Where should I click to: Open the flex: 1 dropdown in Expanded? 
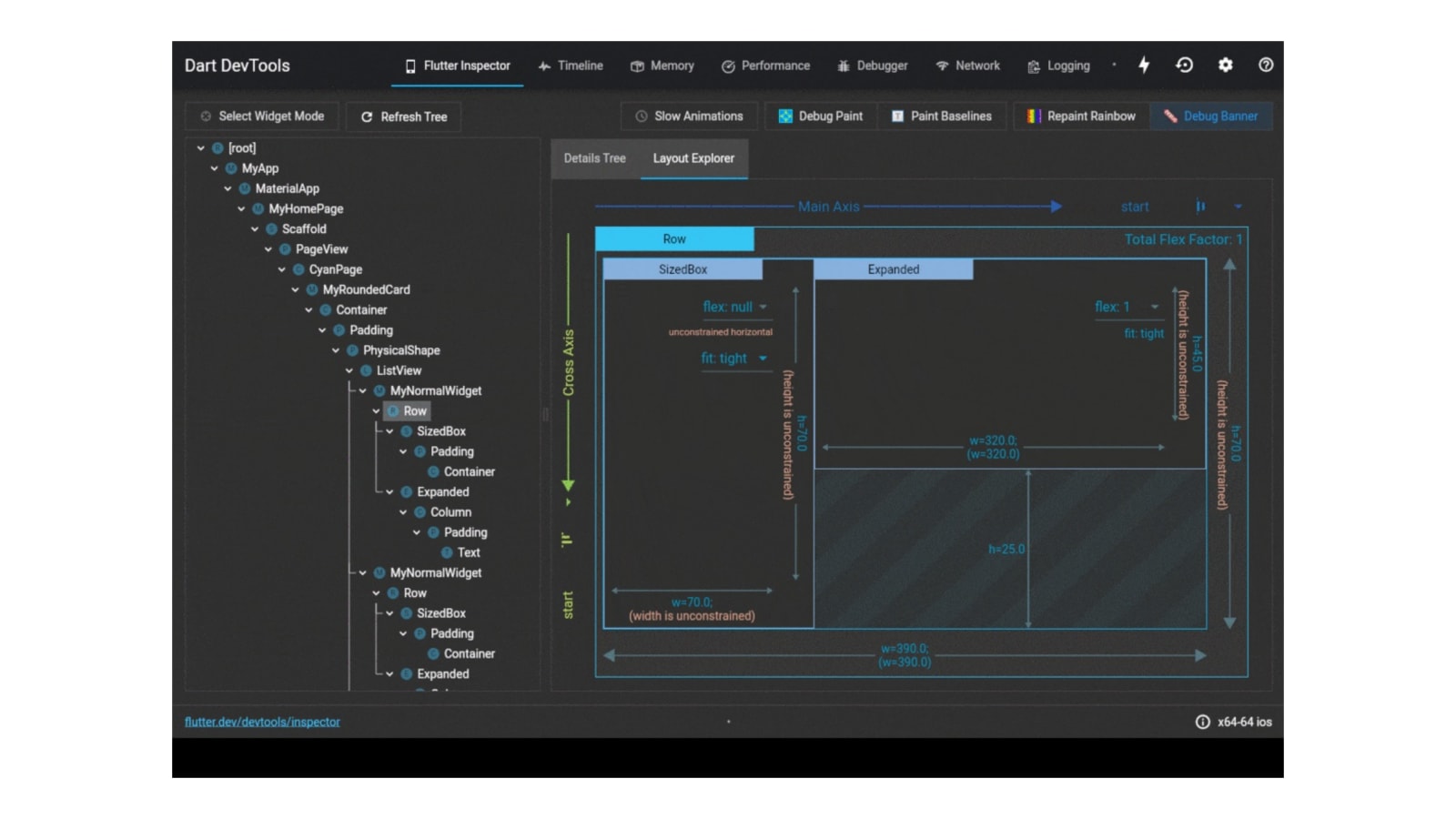pos(1127,307)
